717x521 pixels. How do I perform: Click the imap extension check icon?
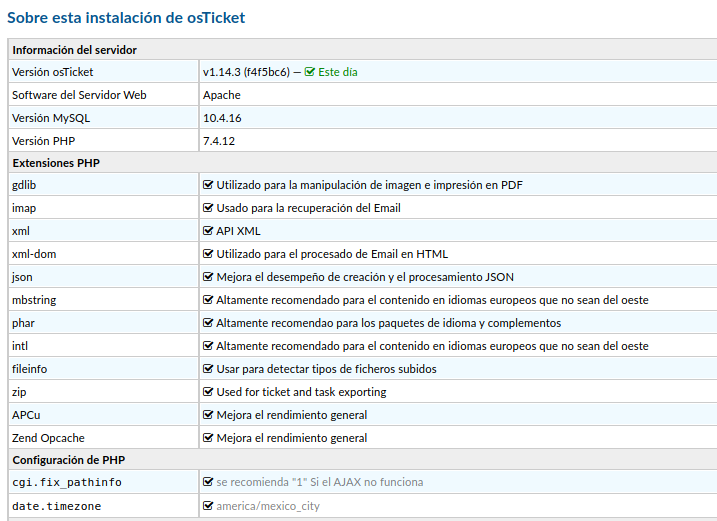[x=208, y=208]
